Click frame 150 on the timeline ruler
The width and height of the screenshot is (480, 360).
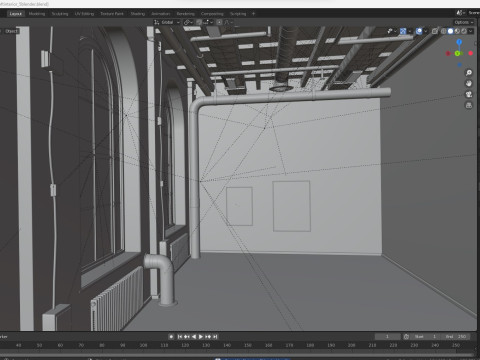(248, 345)
